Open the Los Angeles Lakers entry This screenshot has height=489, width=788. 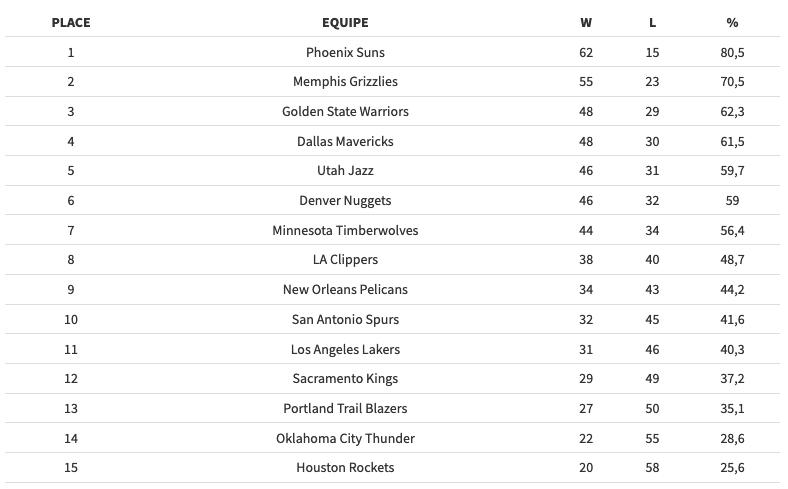[x=345, y=349]
